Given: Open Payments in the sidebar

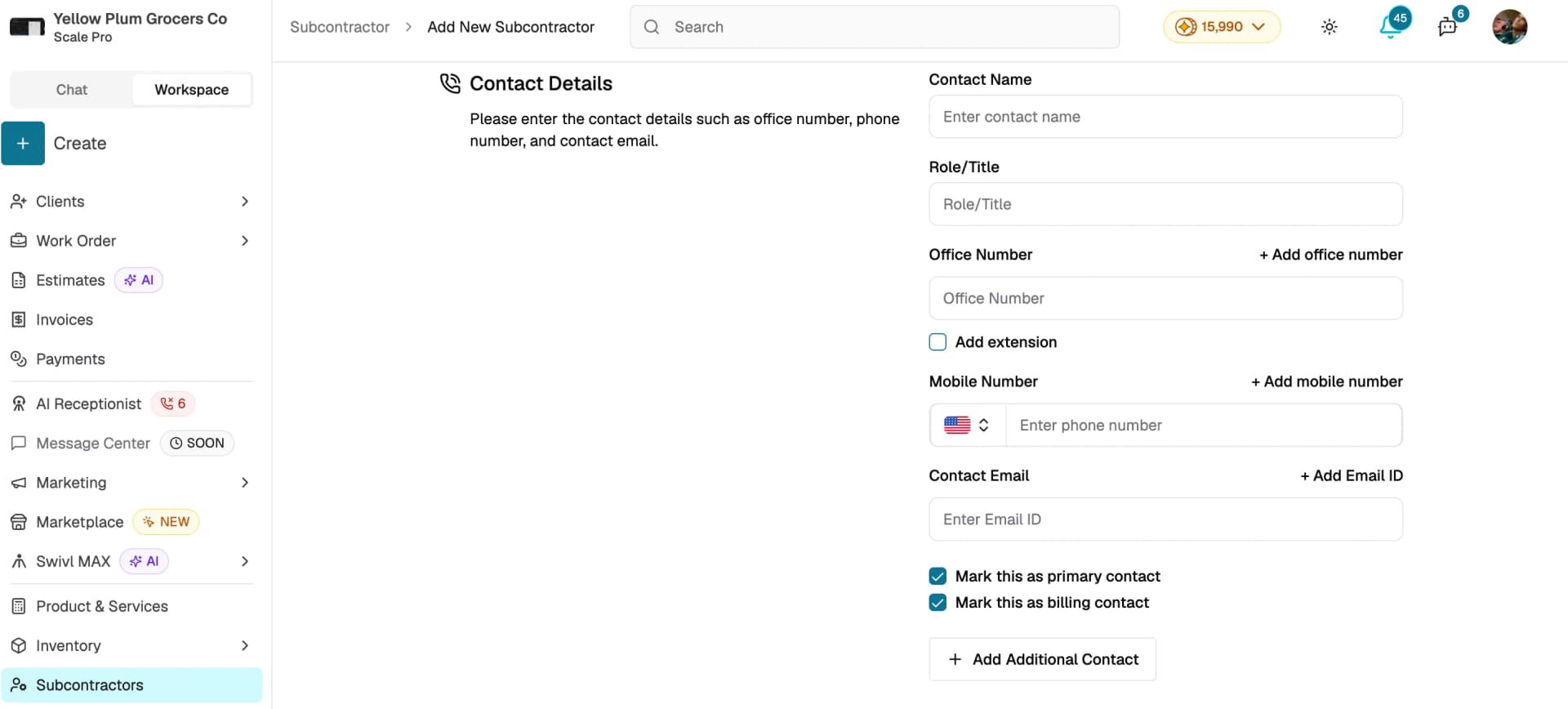Looking at the screenshot, I should [131, 359].
